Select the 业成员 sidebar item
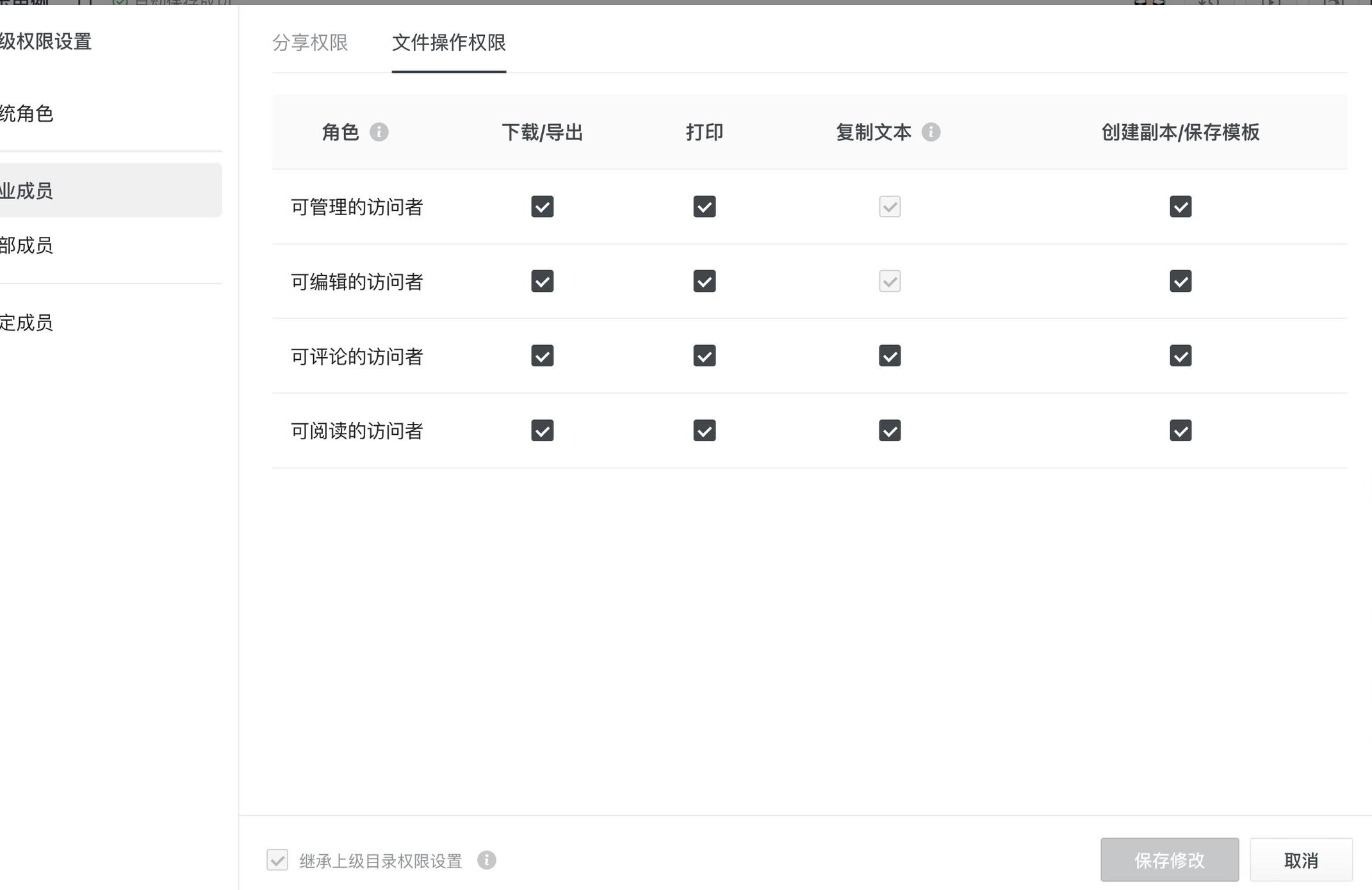Viewport: 1372px width, 890px height. pos(110,190)
